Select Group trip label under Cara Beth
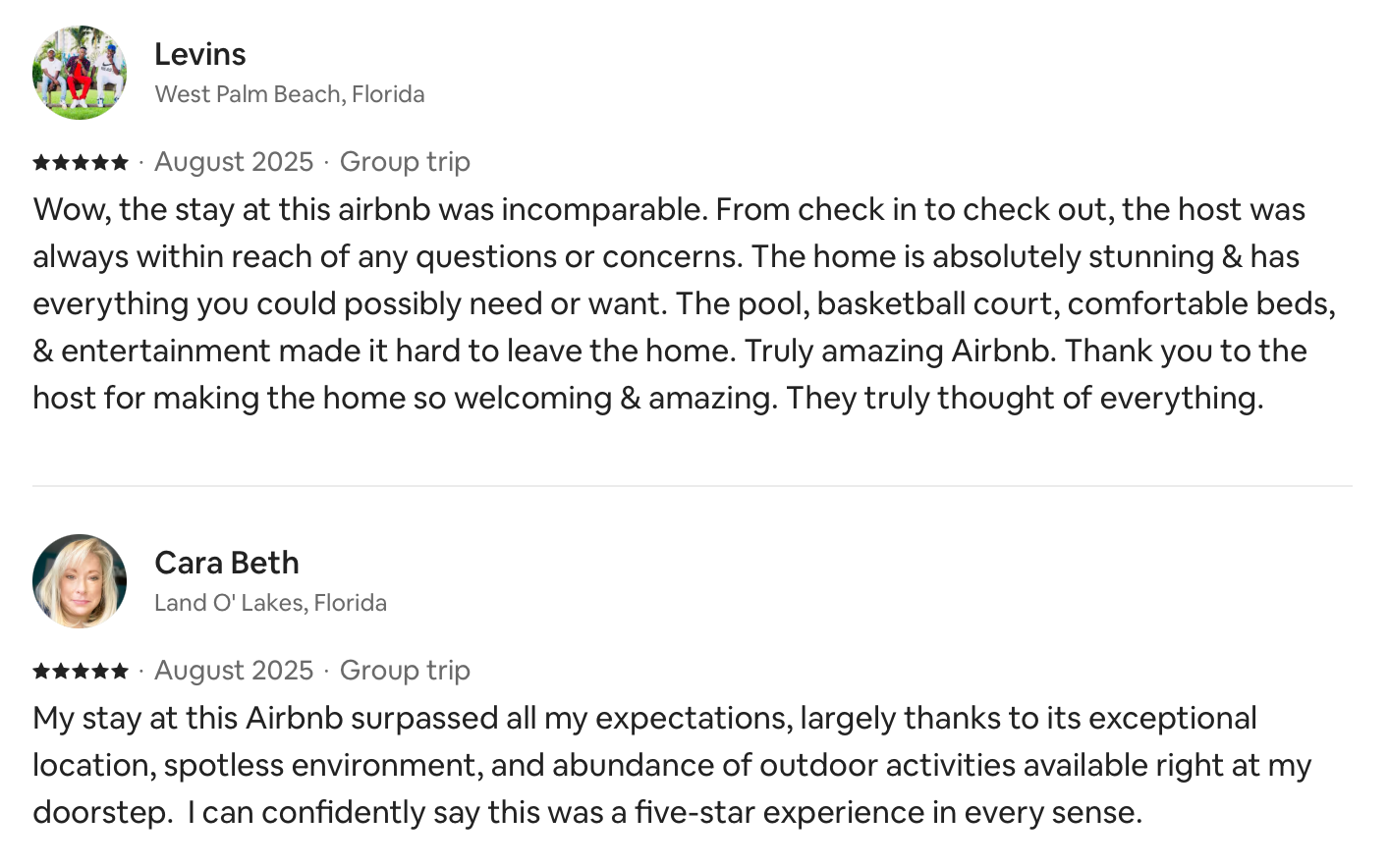This screenshot has width=1389, height=868. click(405, 671)
